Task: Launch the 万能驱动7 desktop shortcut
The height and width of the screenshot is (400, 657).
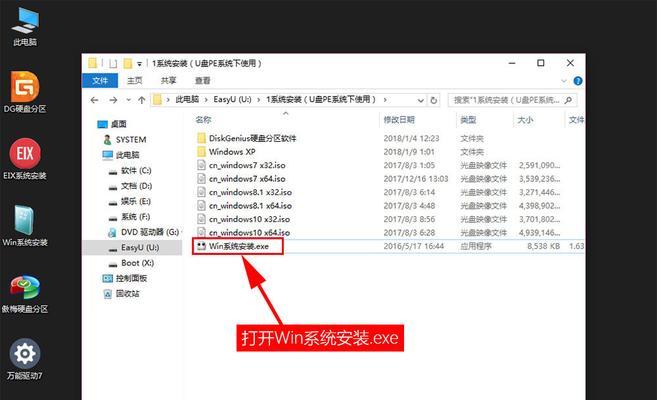Action: [25, 359]
